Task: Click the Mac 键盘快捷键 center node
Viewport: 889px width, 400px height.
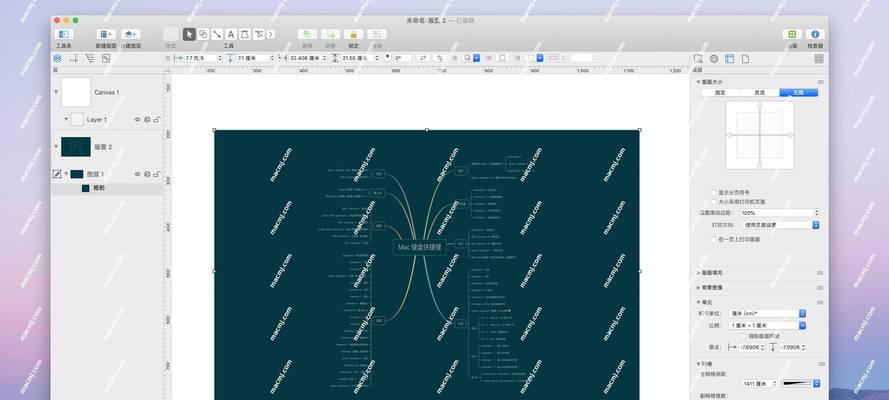Action: click(x=420, y=247)
